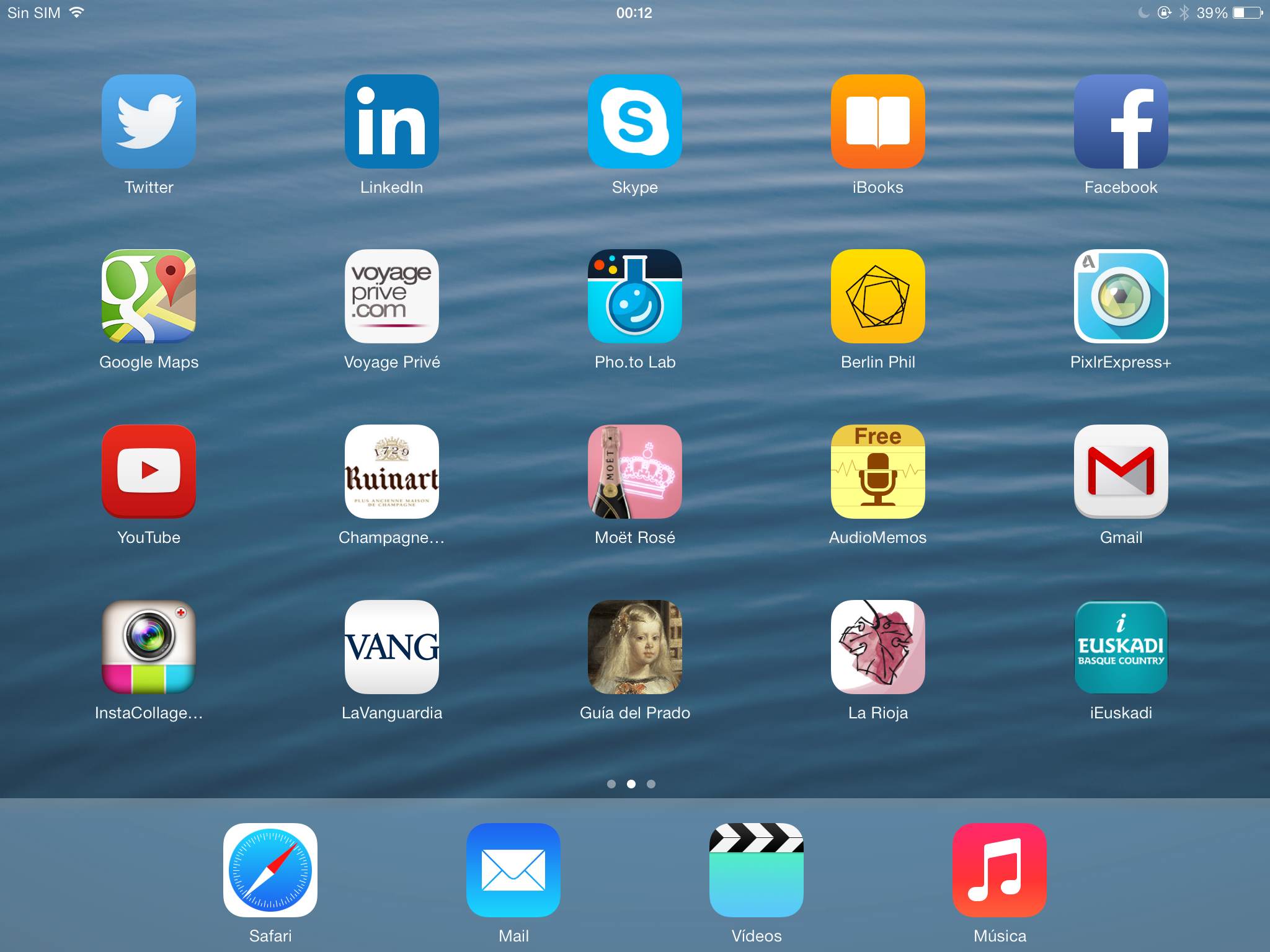The width and height of the screenshot is (1270, 952).
Task: Open Safari from the dock
Action: (x=270, y=870)
